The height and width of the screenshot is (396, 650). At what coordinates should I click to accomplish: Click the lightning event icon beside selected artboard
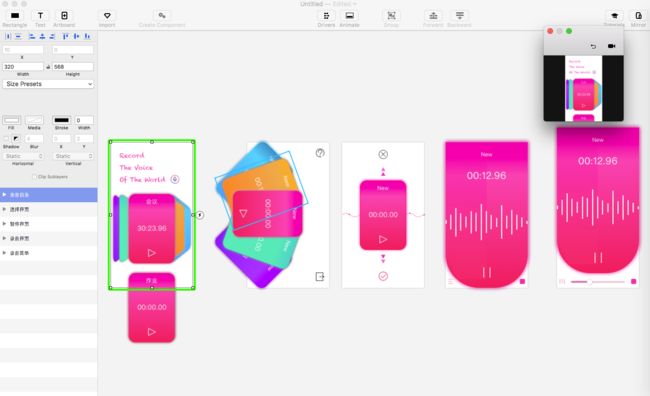[x=200, y=215]
